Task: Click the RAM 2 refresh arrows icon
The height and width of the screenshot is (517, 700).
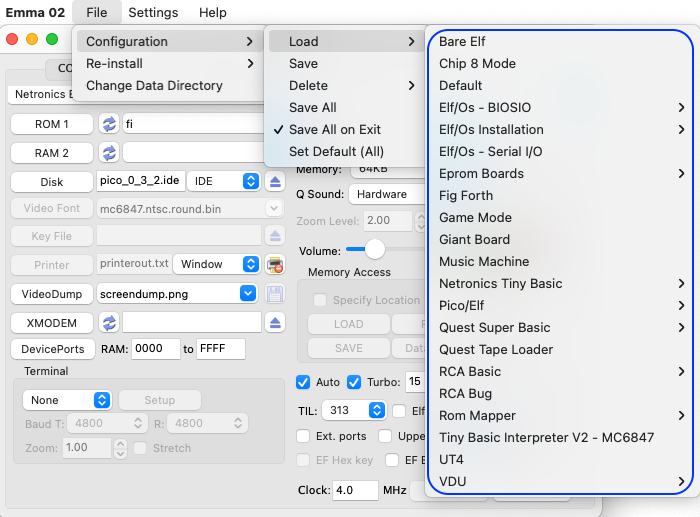Action: (x=109, y=153)
